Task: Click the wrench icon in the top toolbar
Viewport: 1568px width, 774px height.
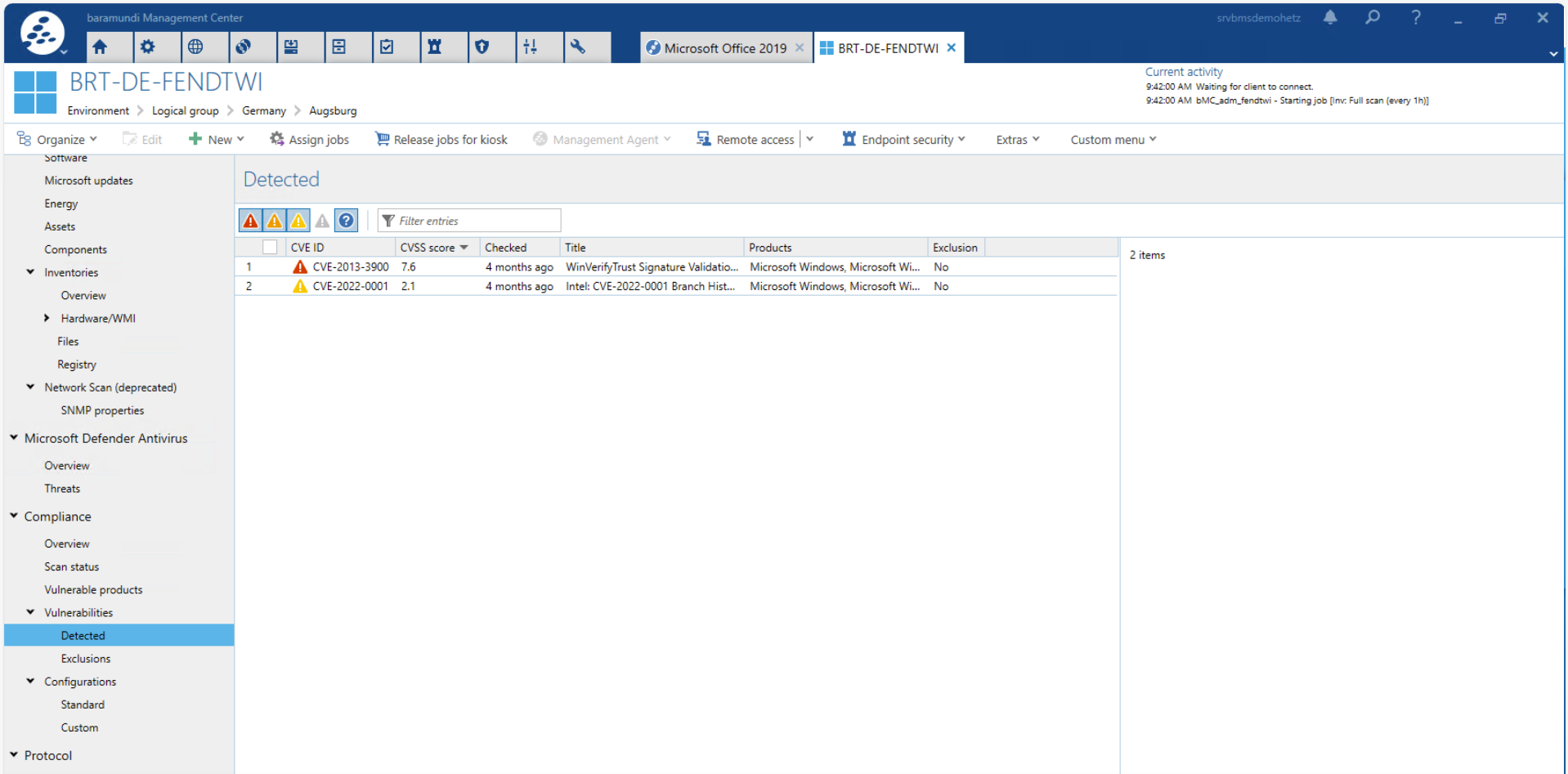Action: (578, 47)
